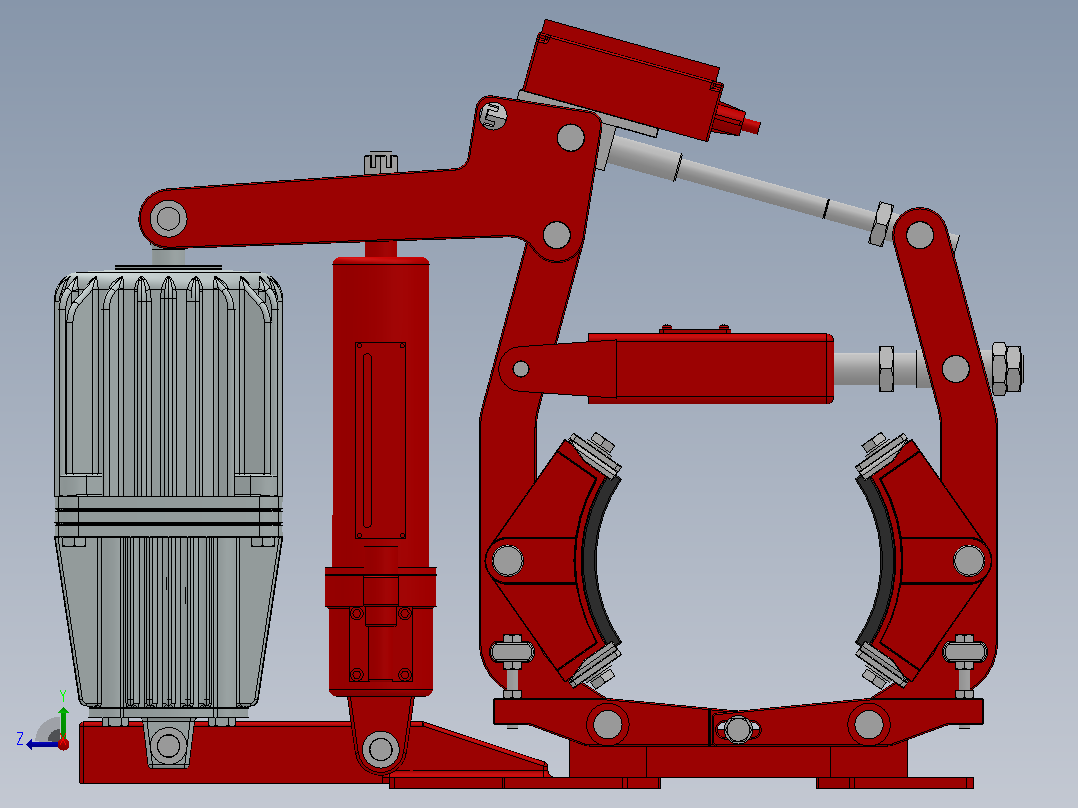
Task: Select the red vertical spring cylinder tube
Action: [x=381, y=474]
